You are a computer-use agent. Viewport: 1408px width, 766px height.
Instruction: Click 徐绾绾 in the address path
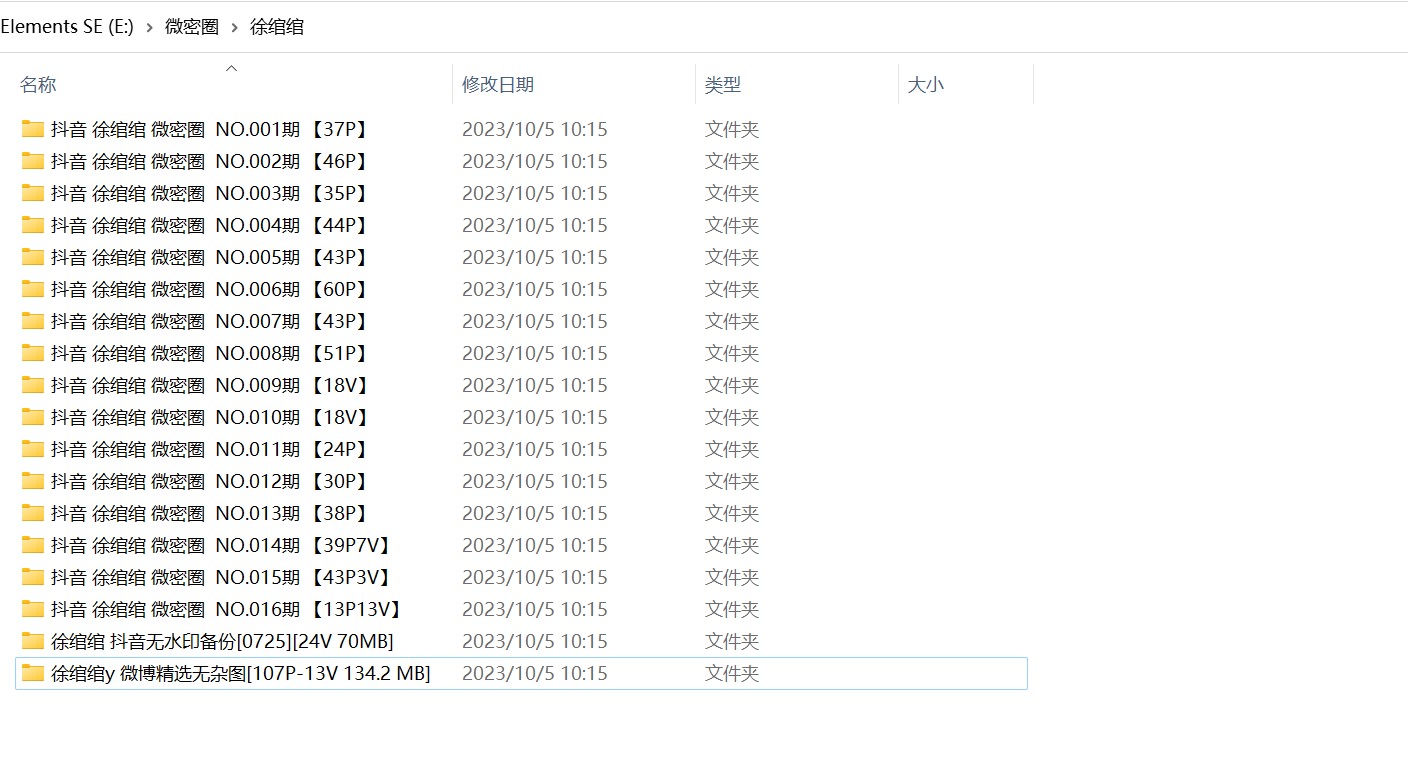tap(277, 27)
